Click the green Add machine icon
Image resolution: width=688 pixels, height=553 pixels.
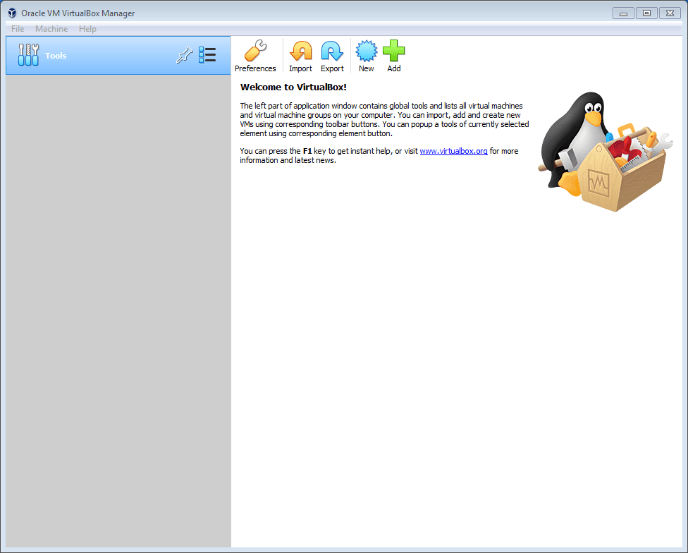coord(394,50)
